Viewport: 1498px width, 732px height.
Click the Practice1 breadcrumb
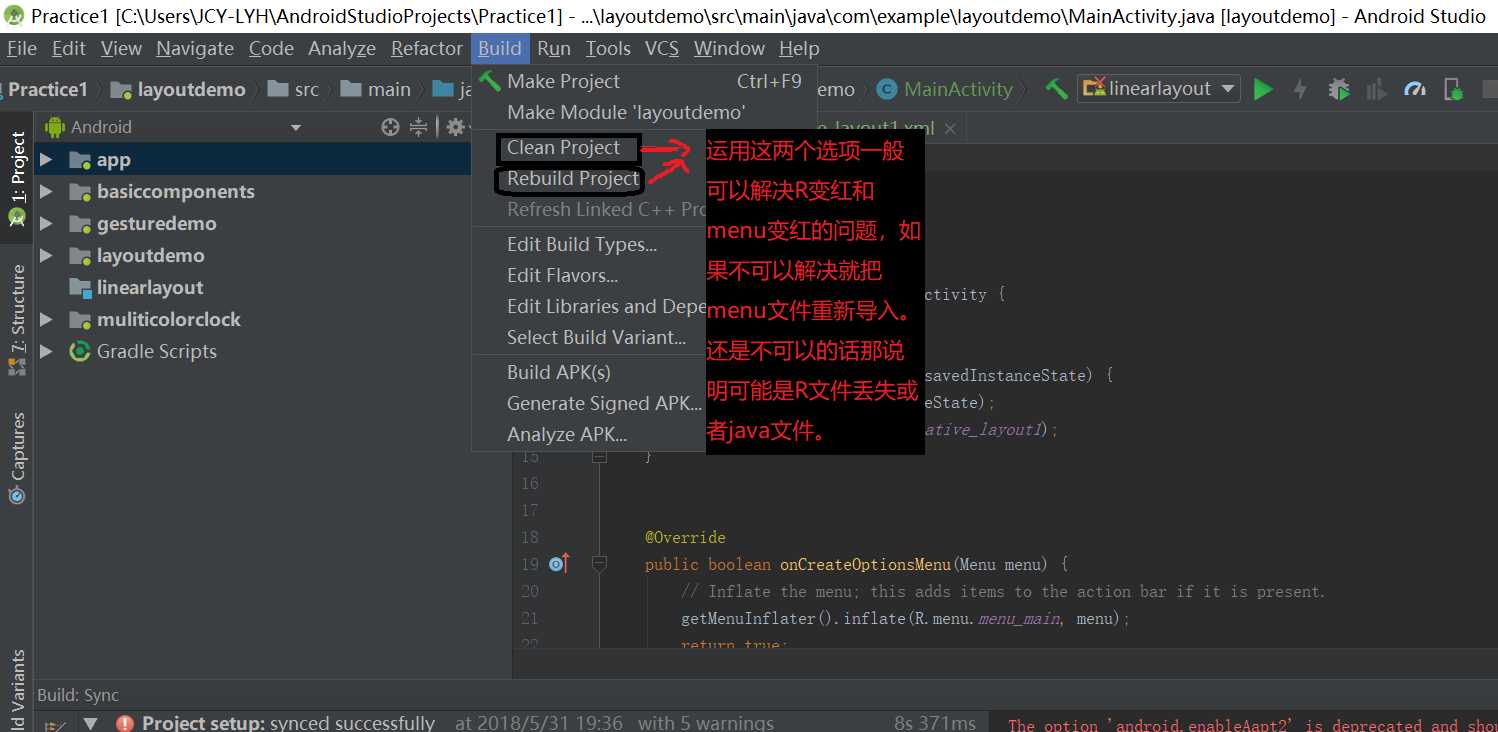[48, 89]
